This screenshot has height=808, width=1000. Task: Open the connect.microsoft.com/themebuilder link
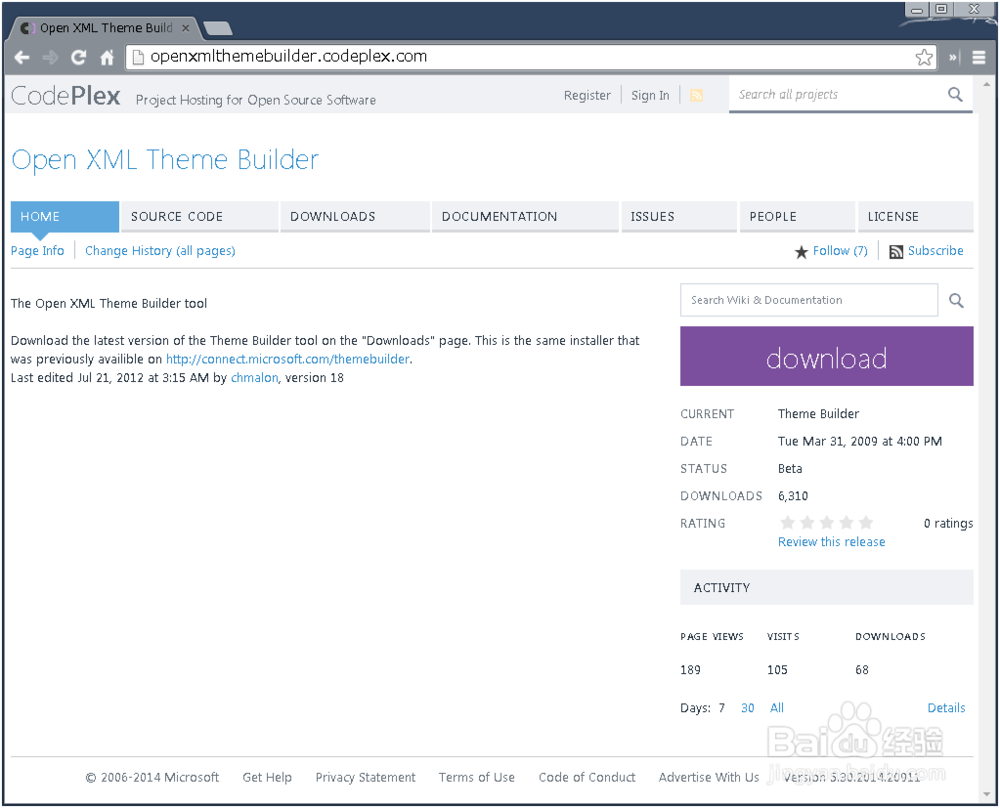(288, 359)
